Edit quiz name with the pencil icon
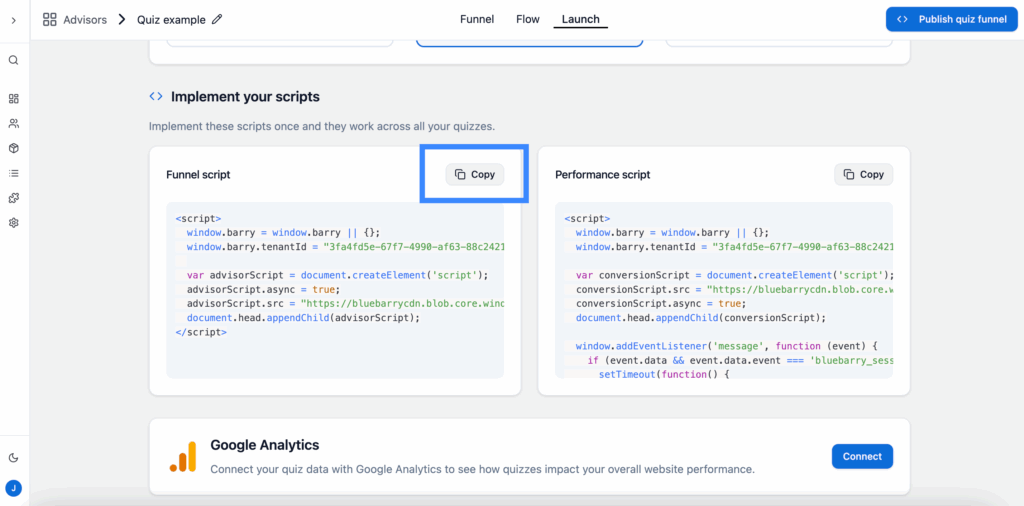1024x506 pixels. point(217,20)
